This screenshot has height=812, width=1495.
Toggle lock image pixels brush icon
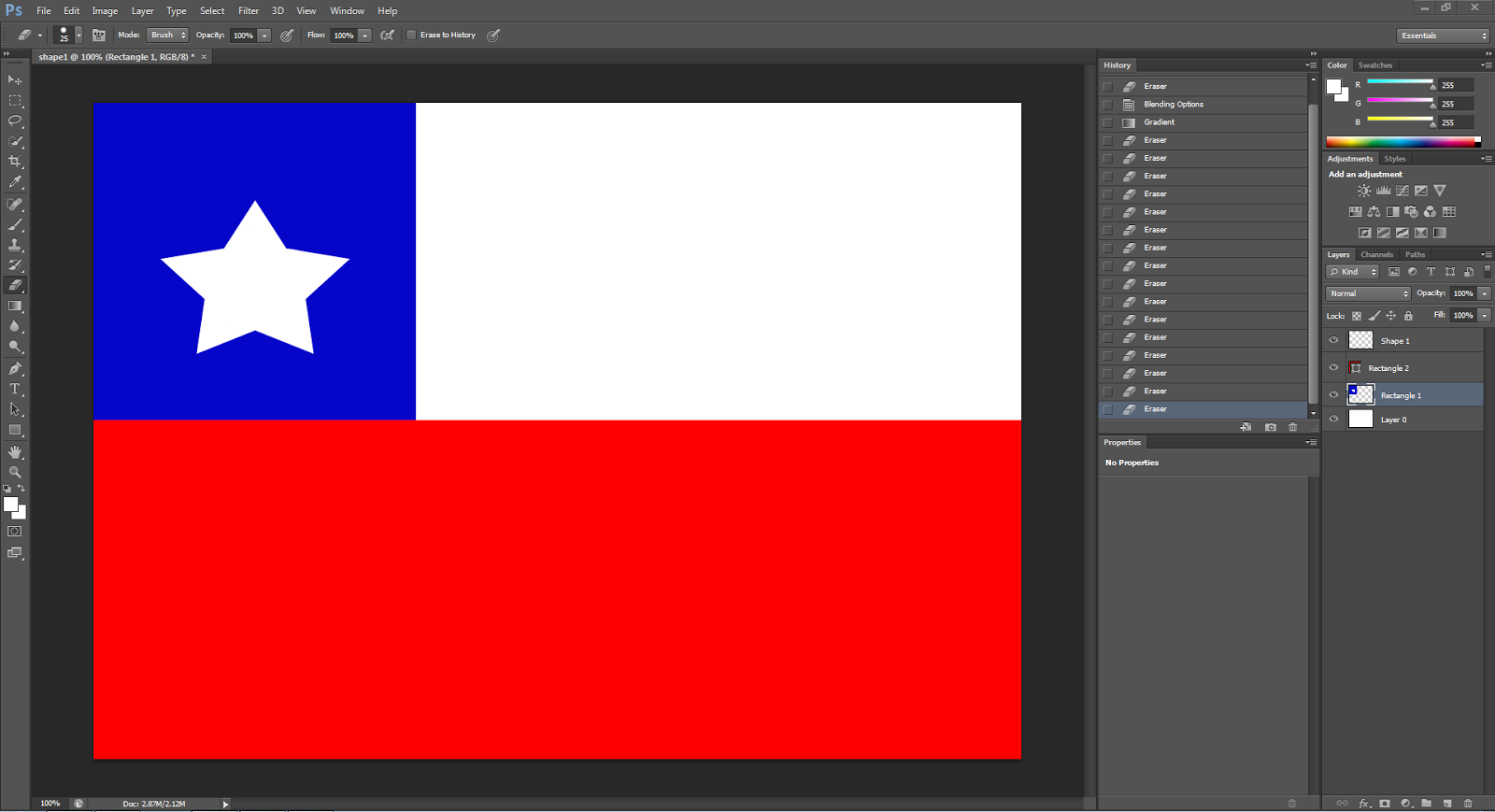1374,316
